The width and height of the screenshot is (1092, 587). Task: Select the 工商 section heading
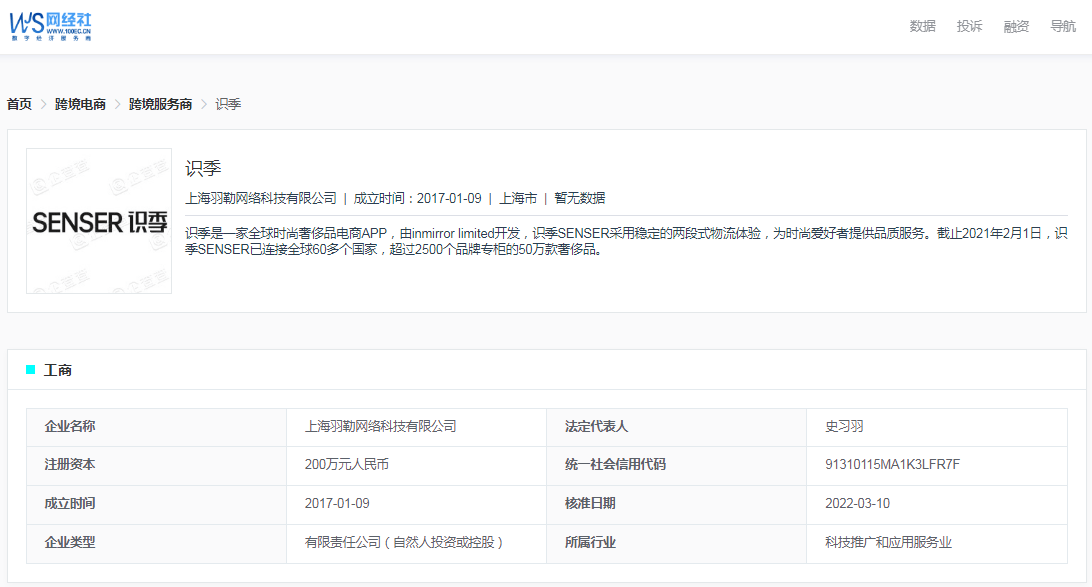[x=58, y=370]
